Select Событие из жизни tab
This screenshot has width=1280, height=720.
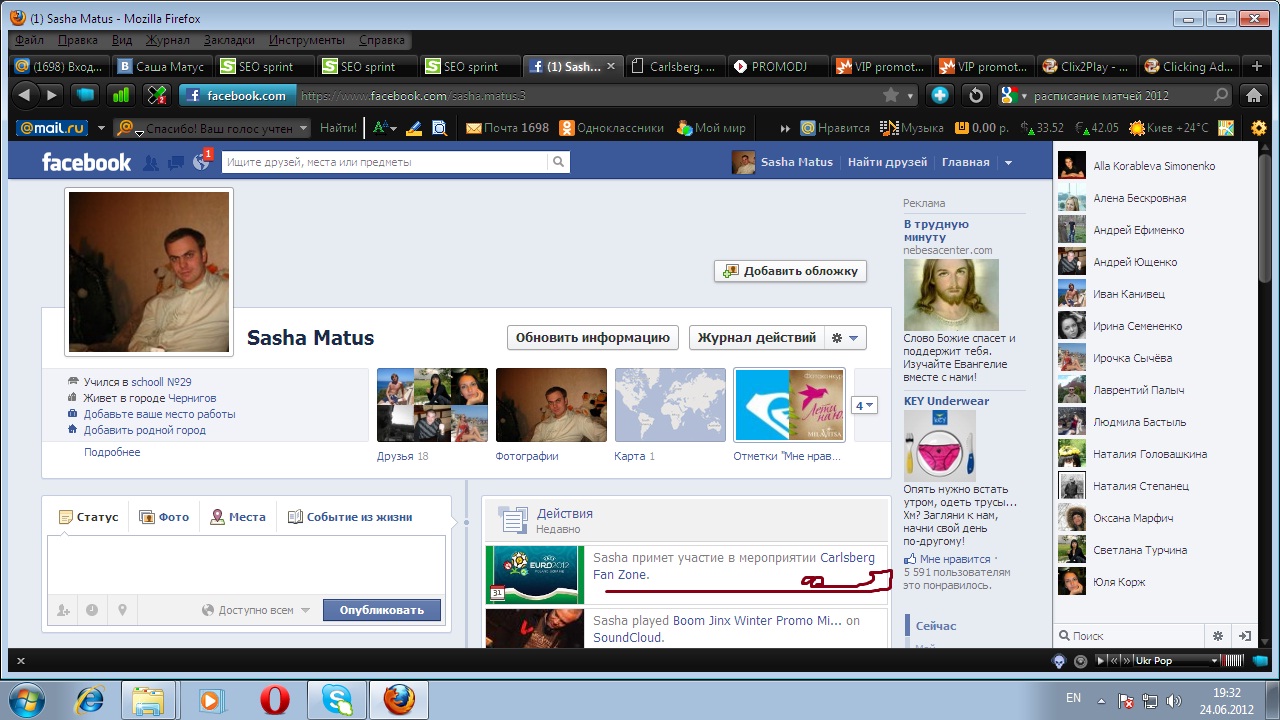(350, 517)
